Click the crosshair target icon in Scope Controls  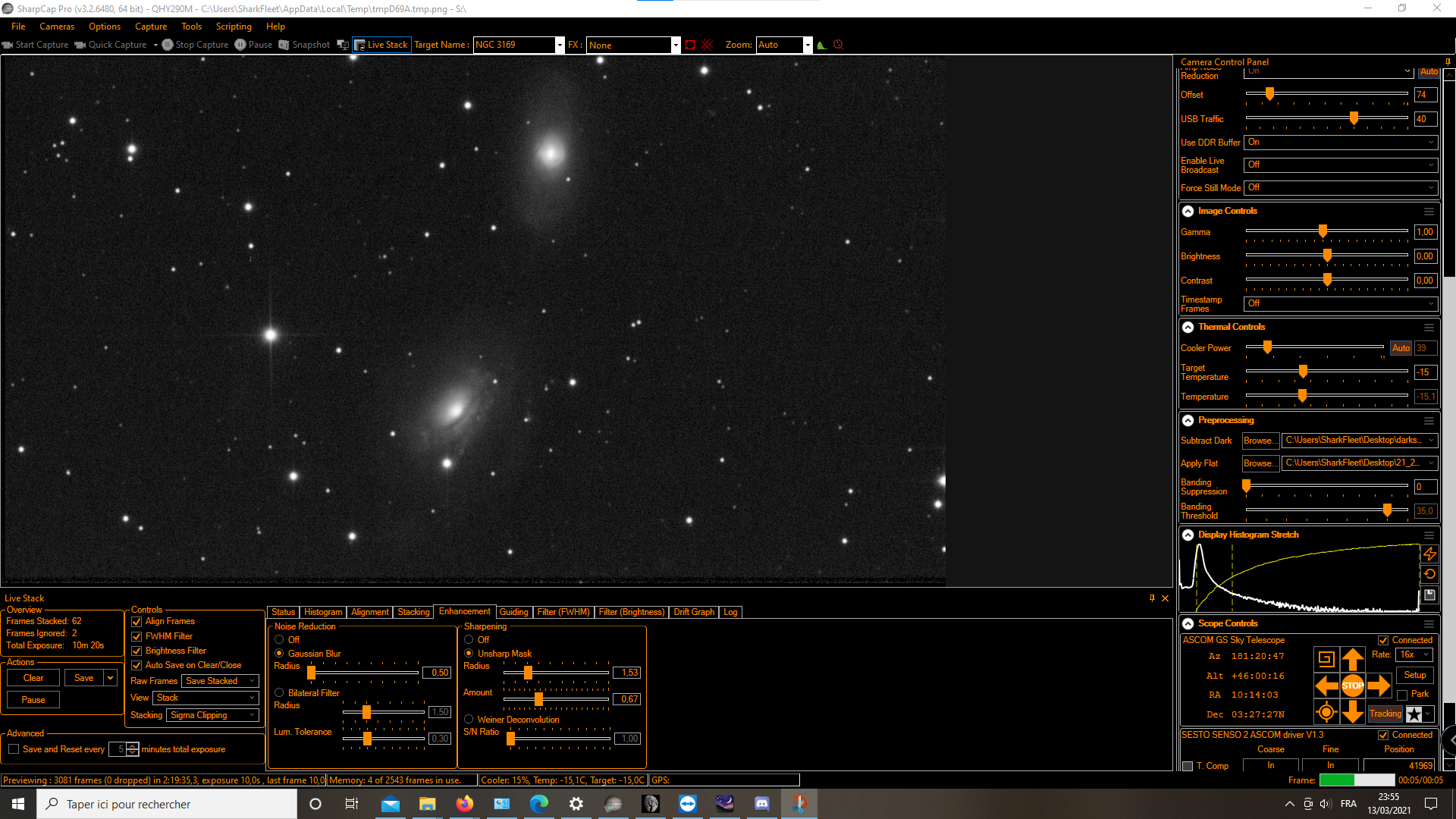click(x=1326, y=712)
